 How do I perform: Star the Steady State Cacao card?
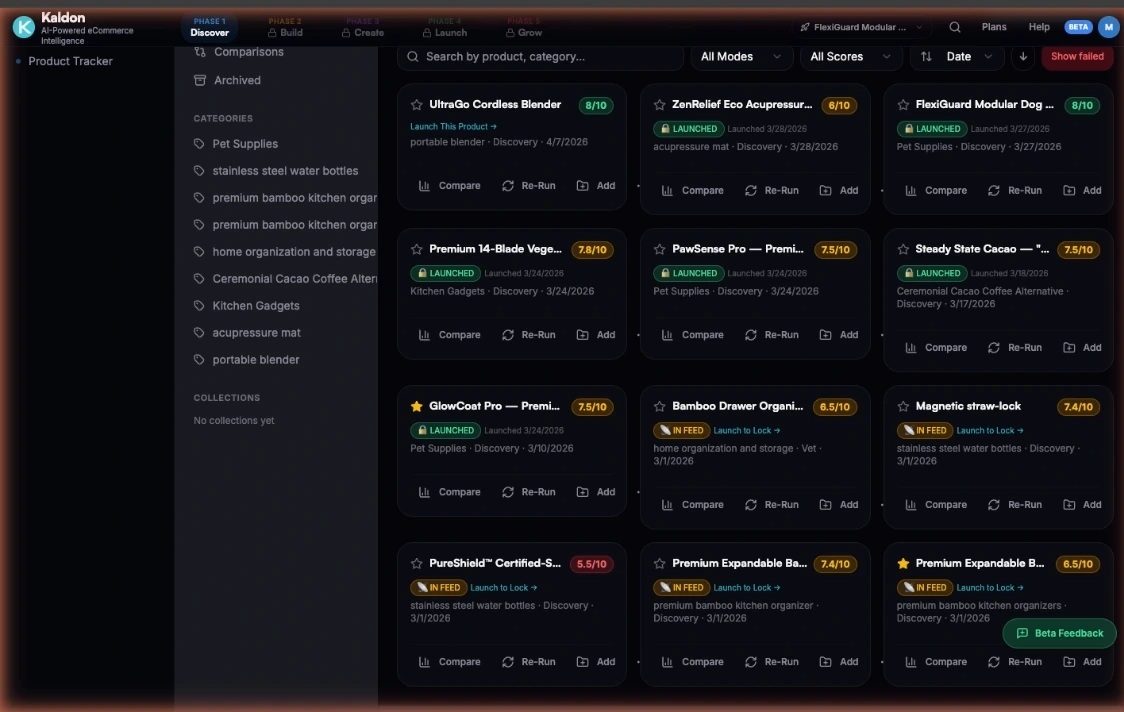coord(903,249)
